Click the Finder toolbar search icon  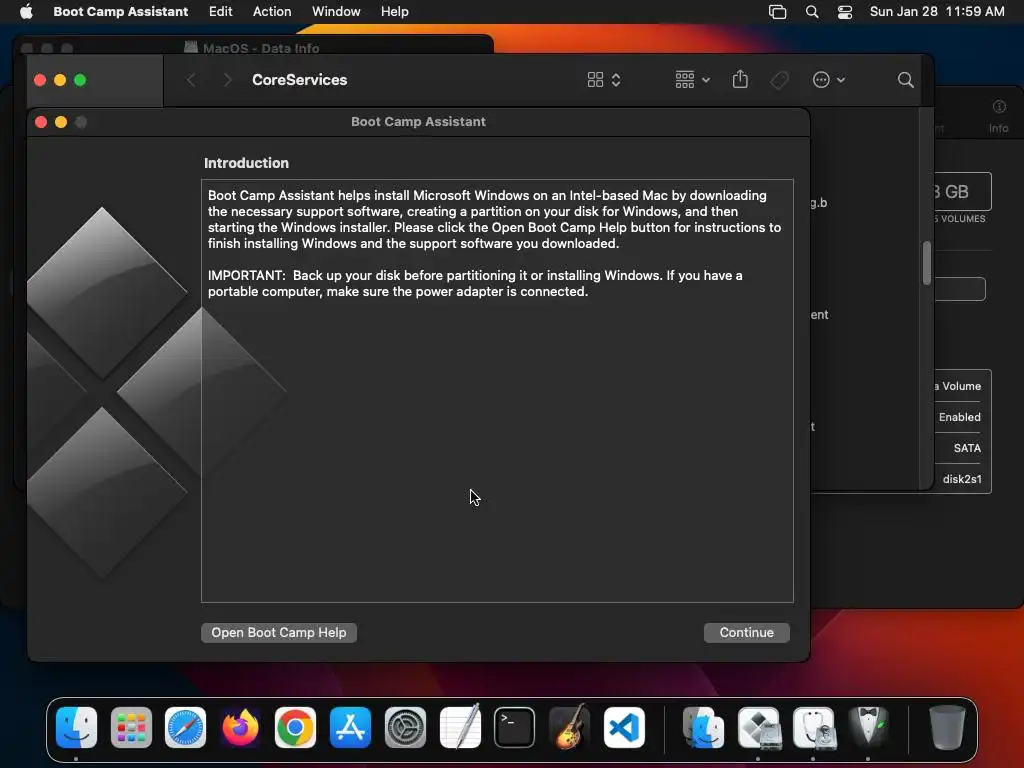(905, 80)
